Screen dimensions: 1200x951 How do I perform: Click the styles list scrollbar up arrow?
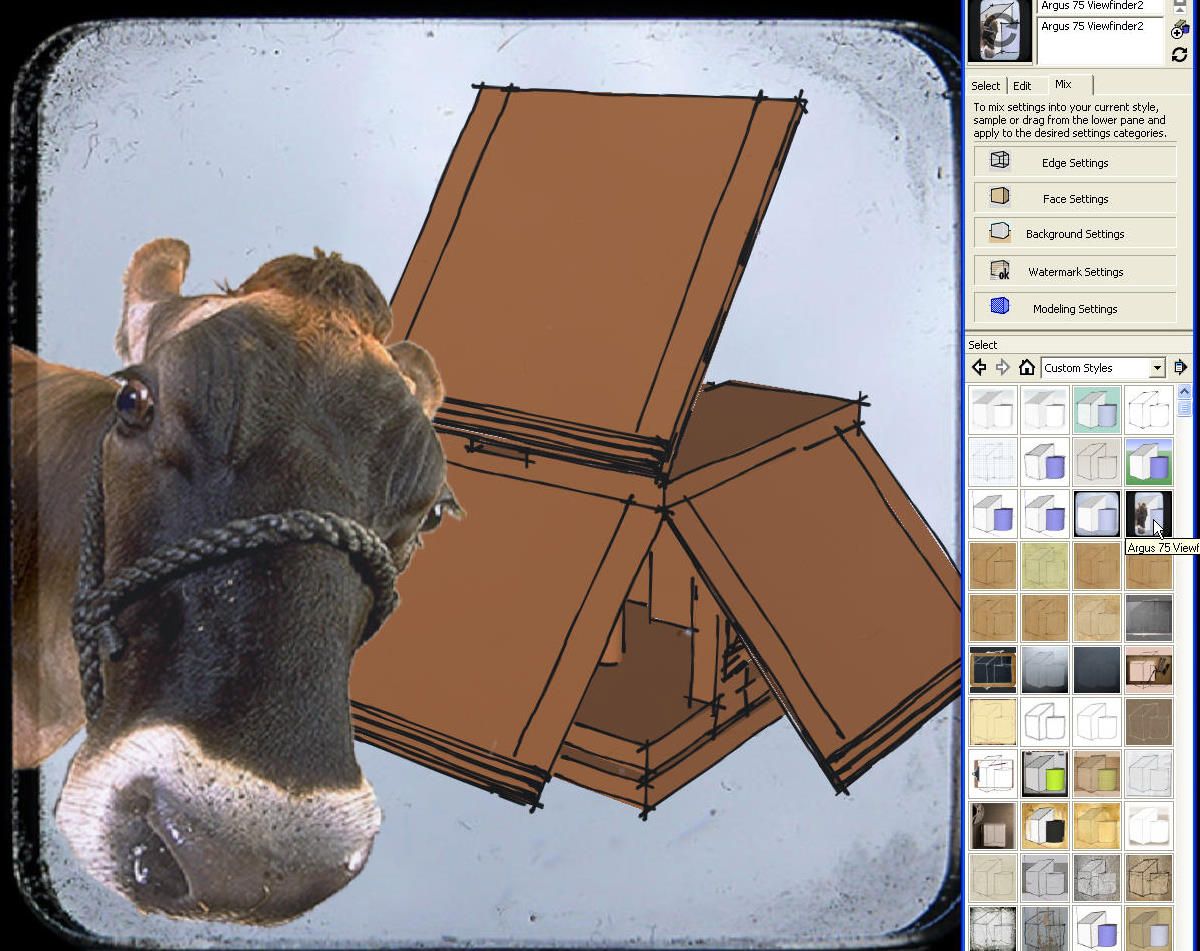[1185, 391]
